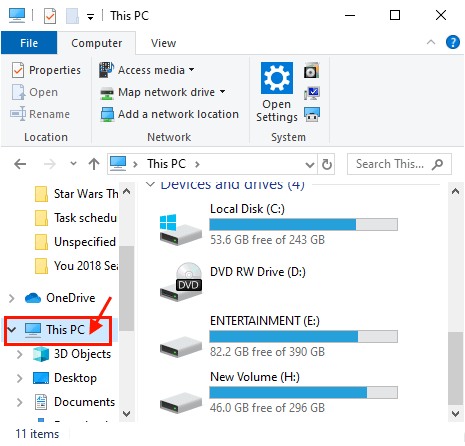Click the ENTERTAINMENT (E:) usage bar
465x446 pixels.
point(303,336)
